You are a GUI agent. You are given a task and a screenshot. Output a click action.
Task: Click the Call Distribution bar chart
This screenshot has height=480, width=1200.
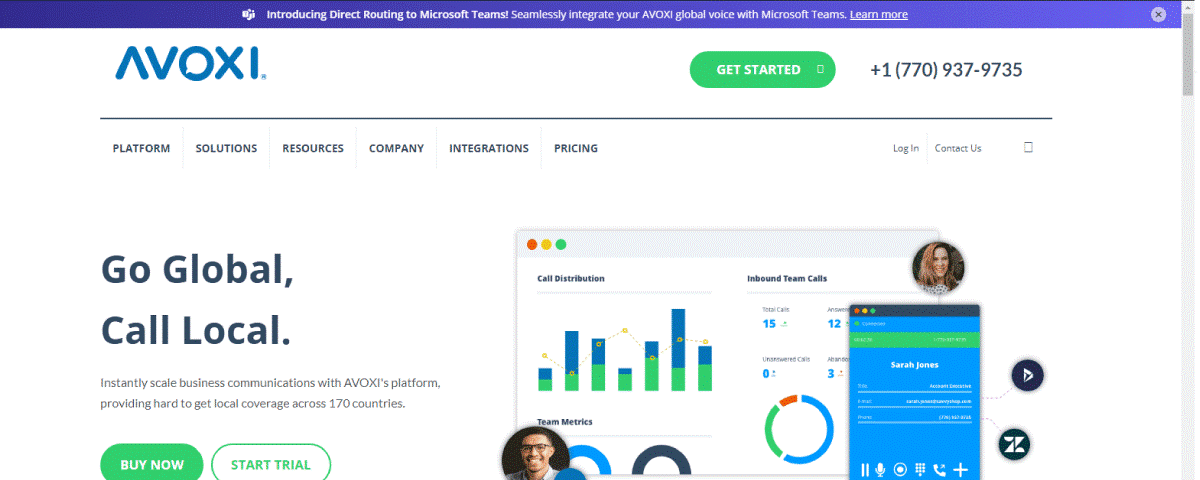point(625,349)
